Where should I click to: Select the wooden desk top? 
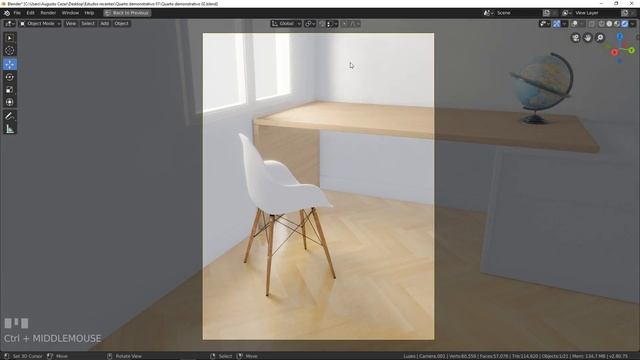408,119
